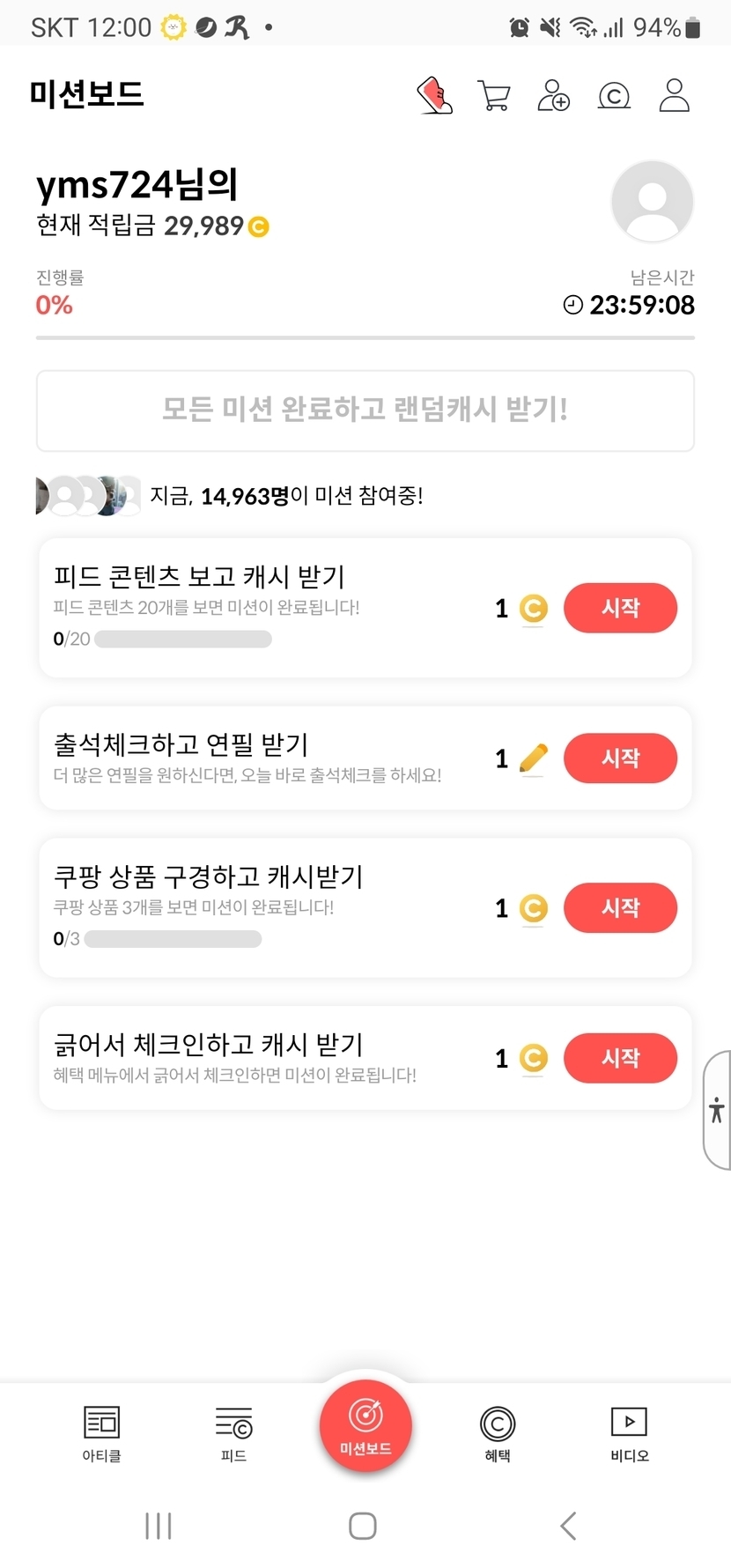Screen dimensions: 731x1568
Task: Start the Coupang product browsing mission
Action: pos(620,907)
